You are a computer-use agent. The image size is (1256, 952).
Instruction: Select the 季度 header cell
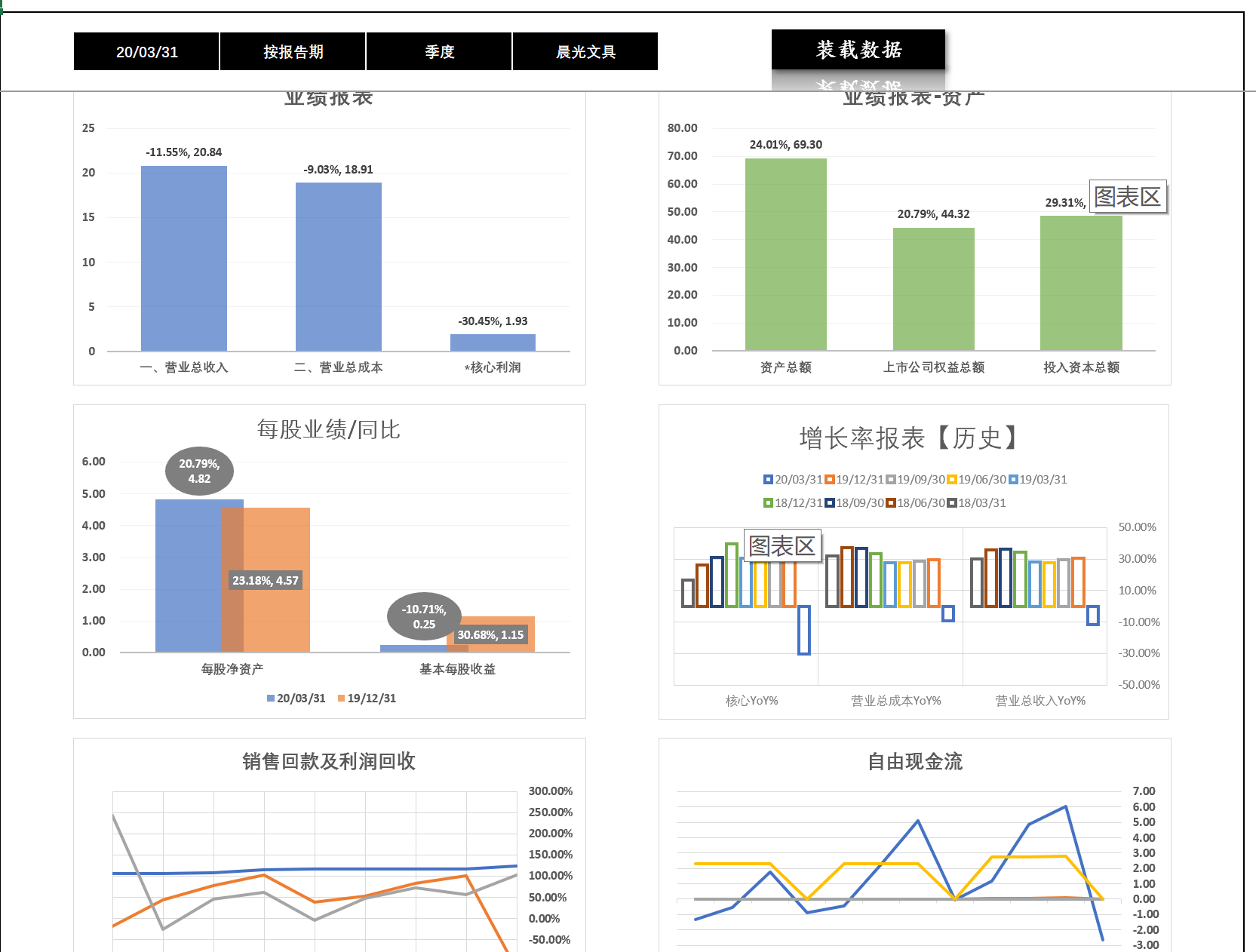(439, 51)
